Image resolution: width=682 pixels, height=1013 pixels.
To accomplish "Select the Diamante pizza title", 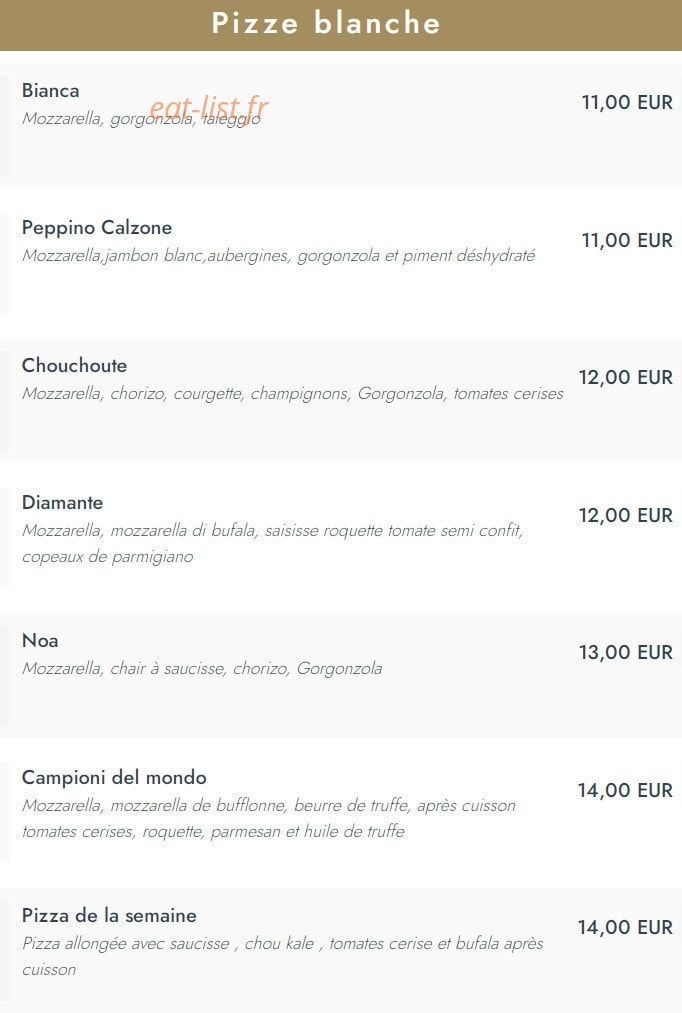I will point(62,503).
